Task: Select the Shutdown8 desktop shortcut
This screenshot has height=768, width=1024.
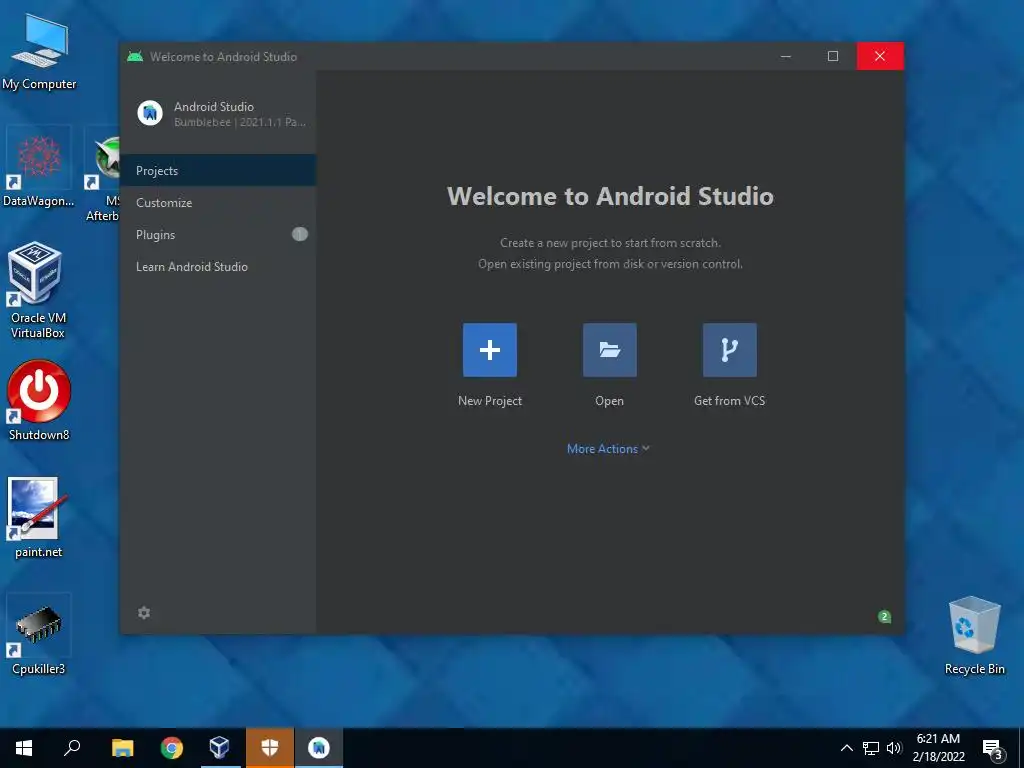Action: click(39, 401)
